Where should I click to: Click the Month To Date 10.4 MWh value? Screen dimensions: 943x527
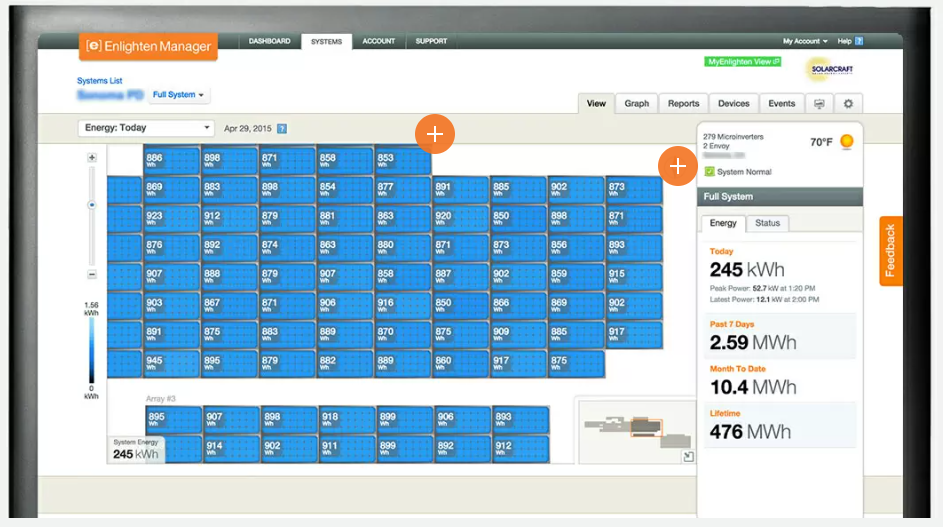(x=752, y=387)
